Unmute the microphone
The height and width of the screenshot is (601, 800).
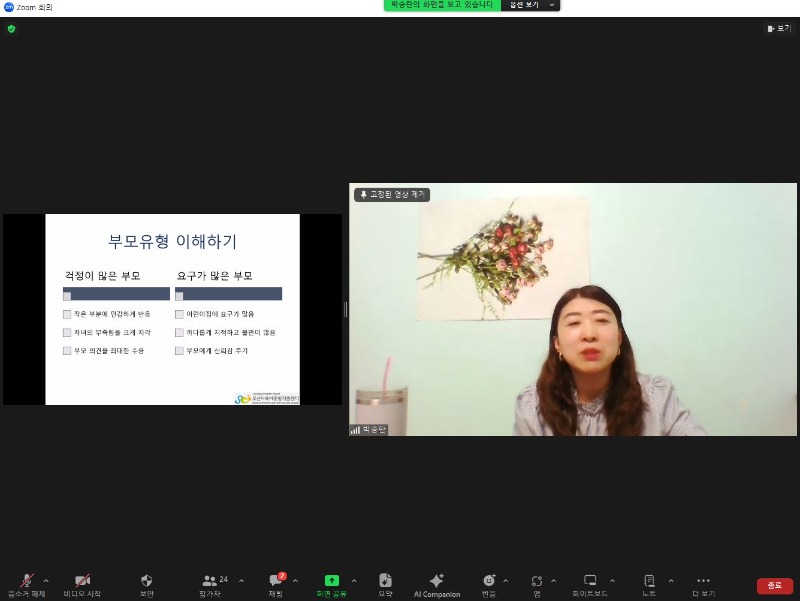(26, 583)
